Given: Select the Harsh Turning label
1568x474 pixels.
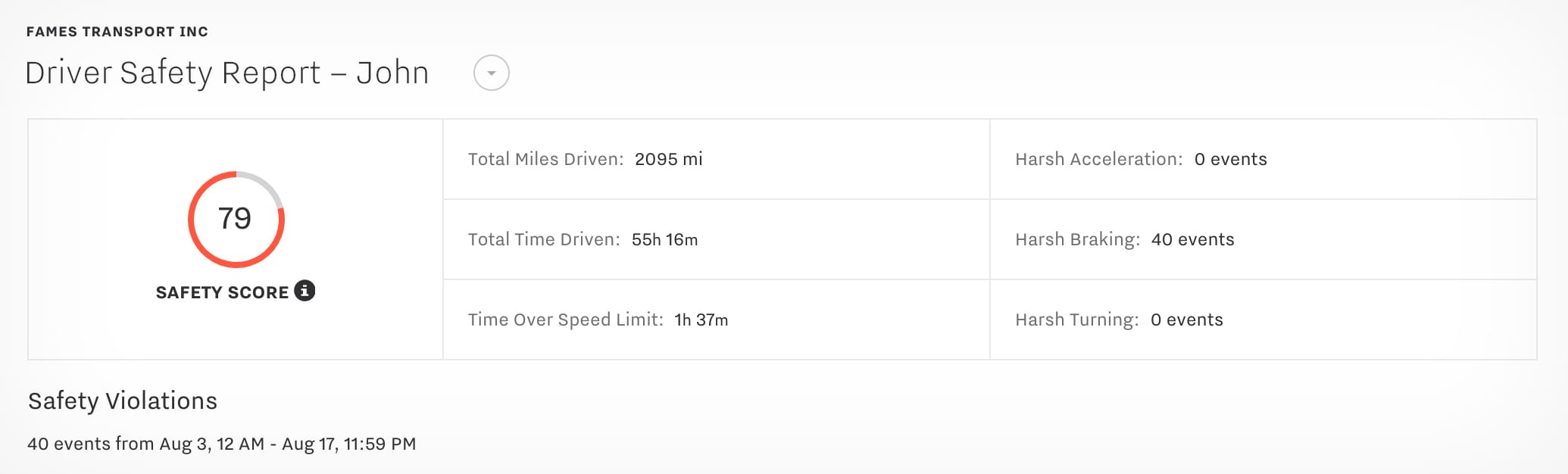Looking at the screenshot, I should point(1076,320).
